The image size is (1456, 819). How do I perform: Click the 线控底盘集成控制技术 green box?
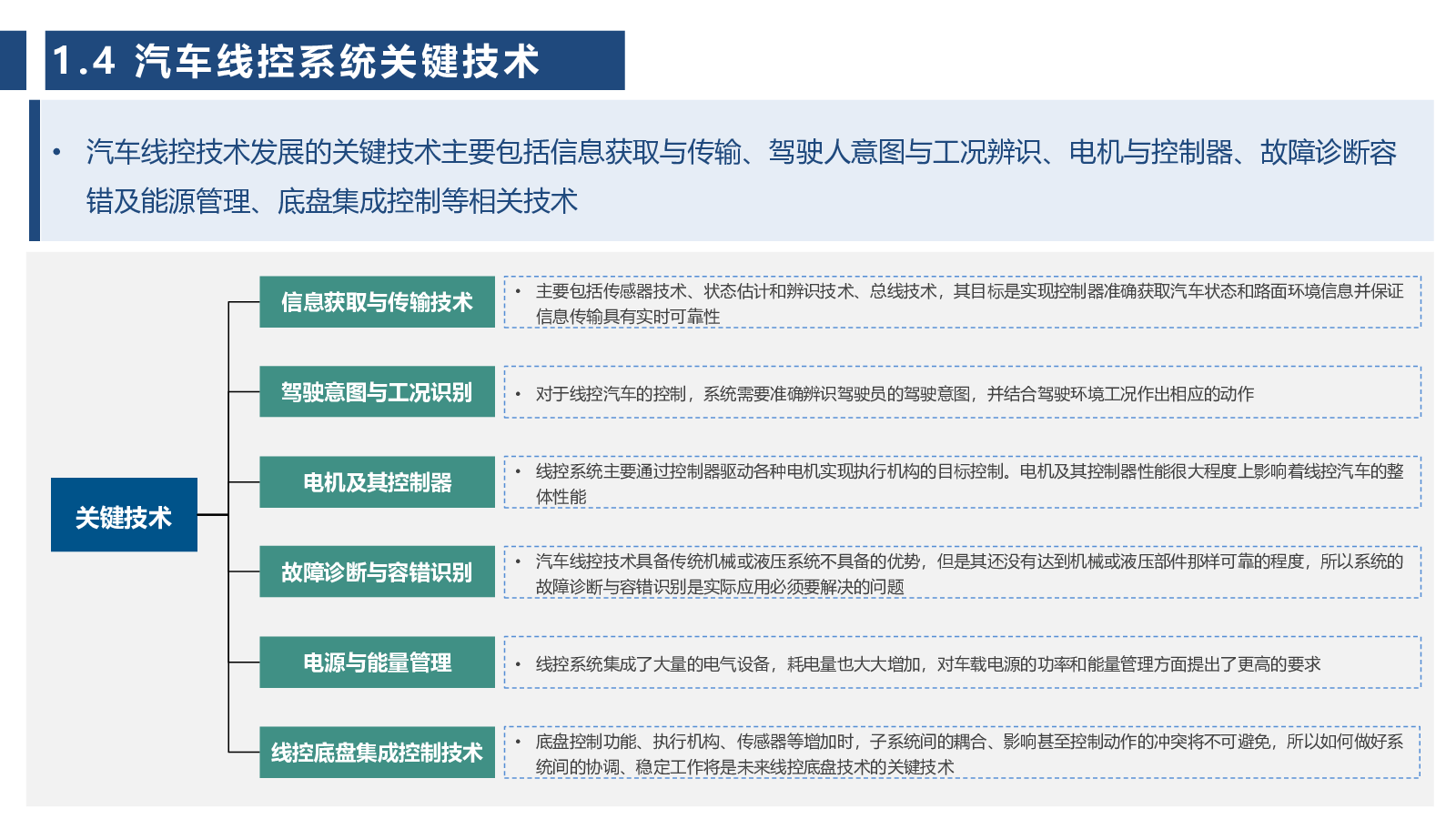point(377,753)
